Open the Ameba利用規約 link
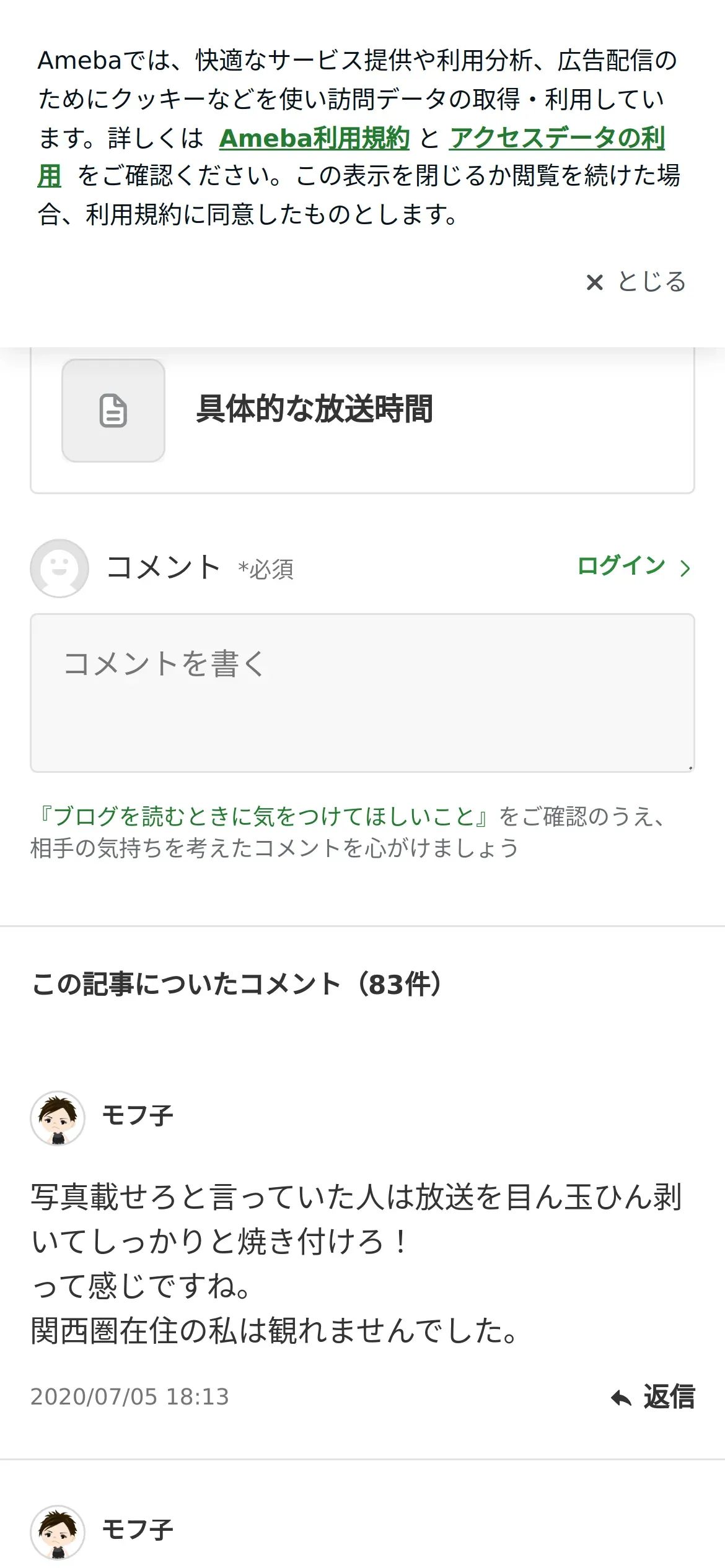Viewport: 725px width, 1568px height. pyautogui.click(x=314, y=138)
